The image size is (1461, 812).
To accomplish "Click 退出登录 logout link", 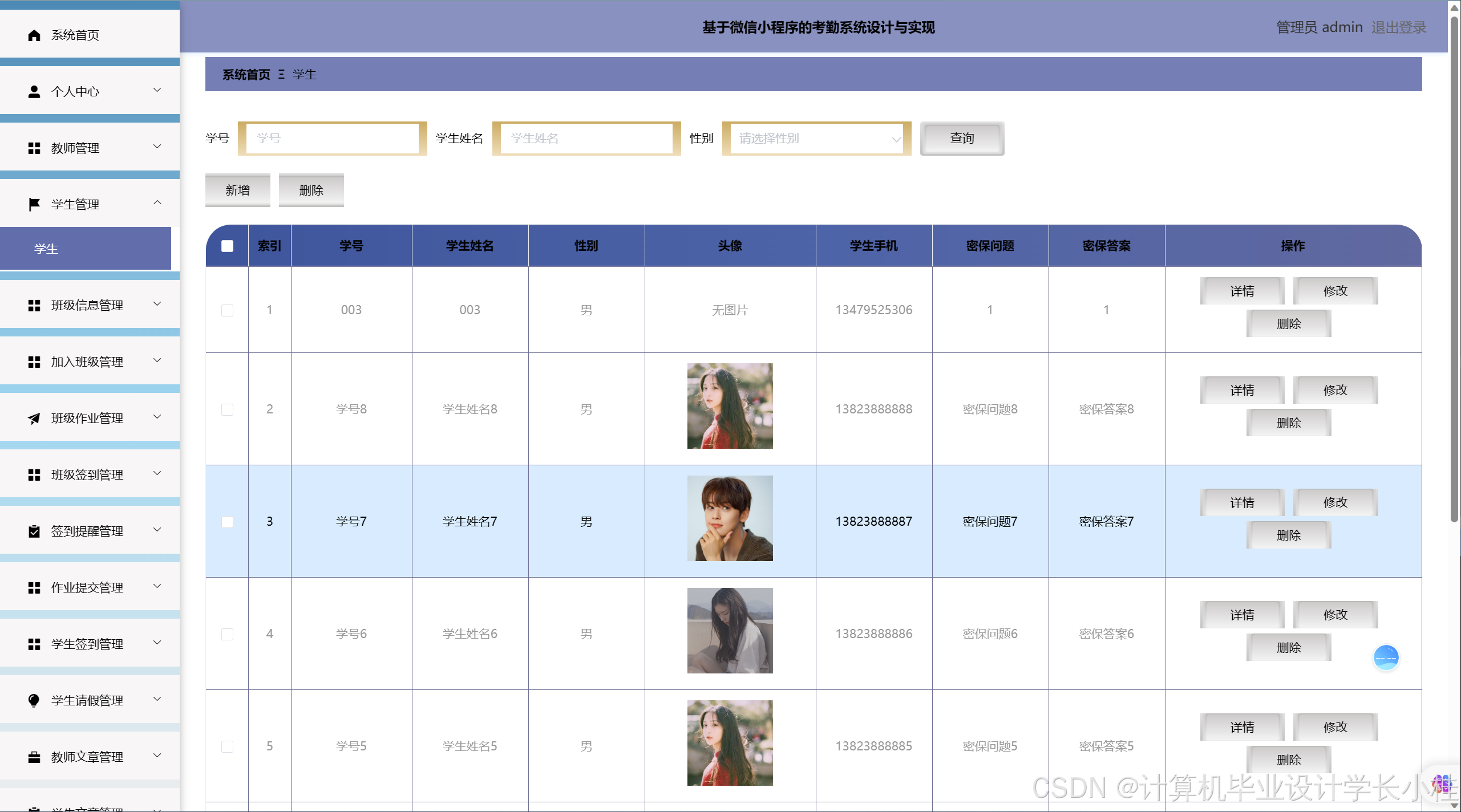I will pos(1398,27).
